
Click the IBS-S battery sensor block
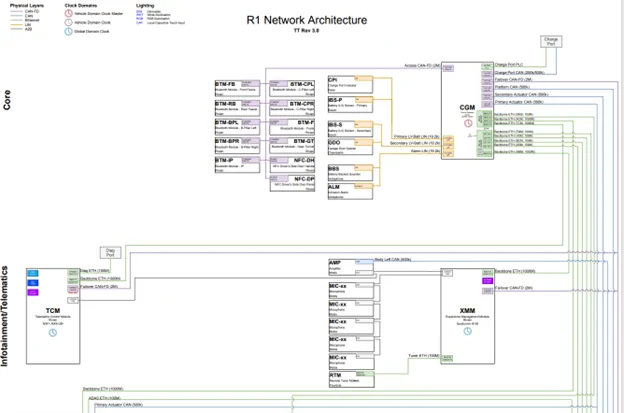click(350, 129)
